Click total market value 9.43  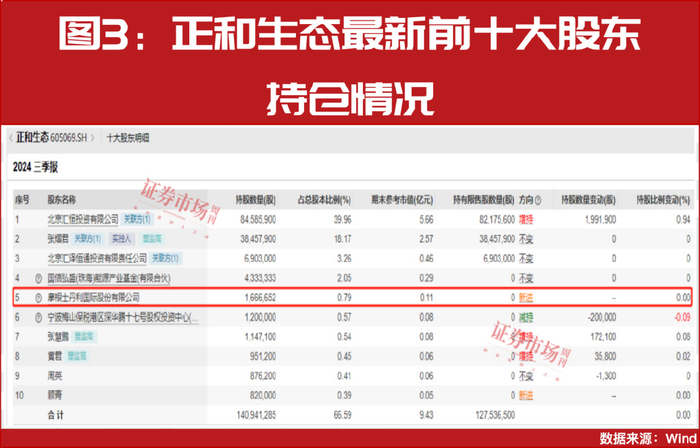click(x=426, y=415)
